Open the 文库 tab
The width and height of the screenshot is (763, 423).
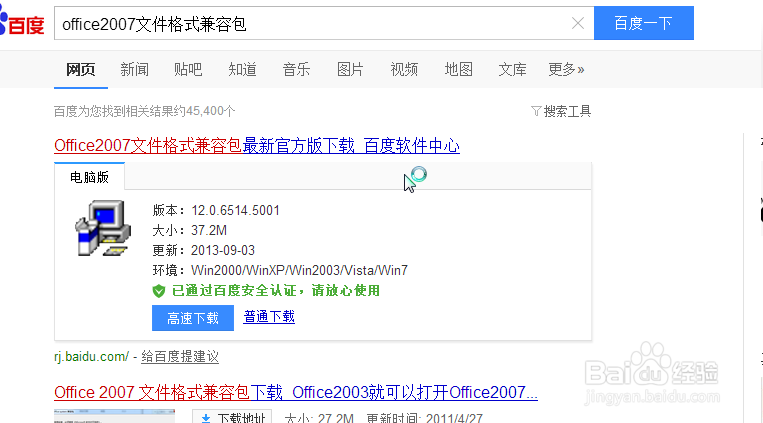point(512,70)
